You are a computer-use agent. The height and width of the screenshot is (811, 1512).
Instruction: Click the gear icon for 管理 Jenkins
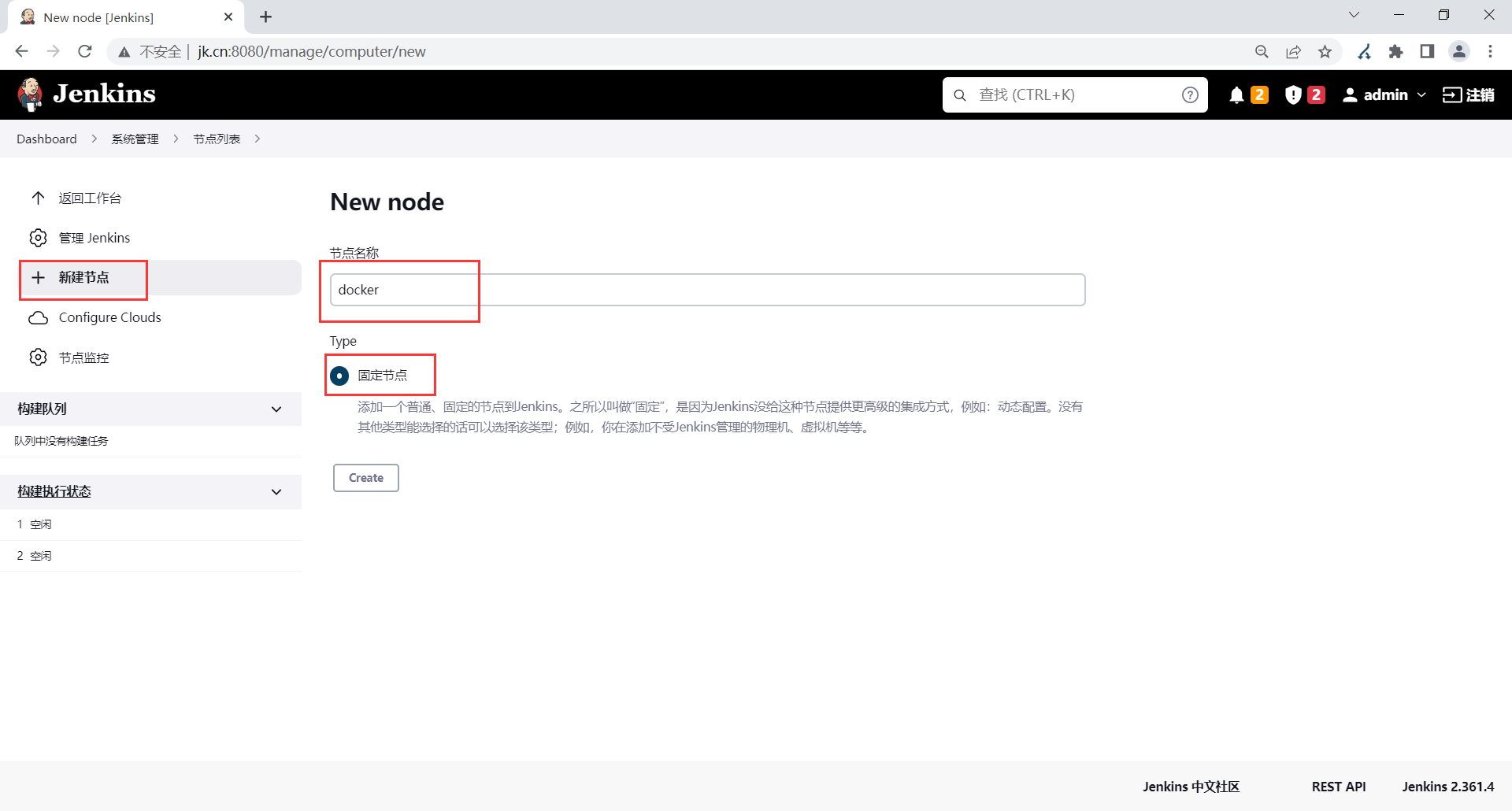[x=38, y=238]
